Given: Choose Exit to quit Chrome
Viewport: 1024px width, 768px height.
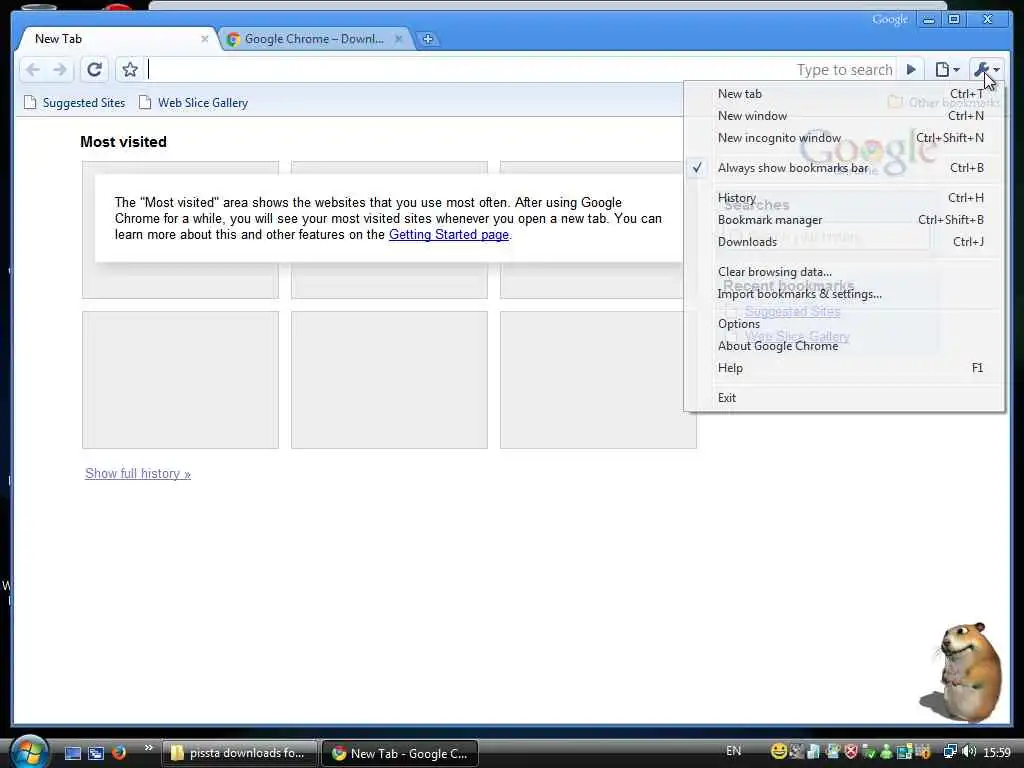Looking at the screenshot, I should (x=844, y=398).
